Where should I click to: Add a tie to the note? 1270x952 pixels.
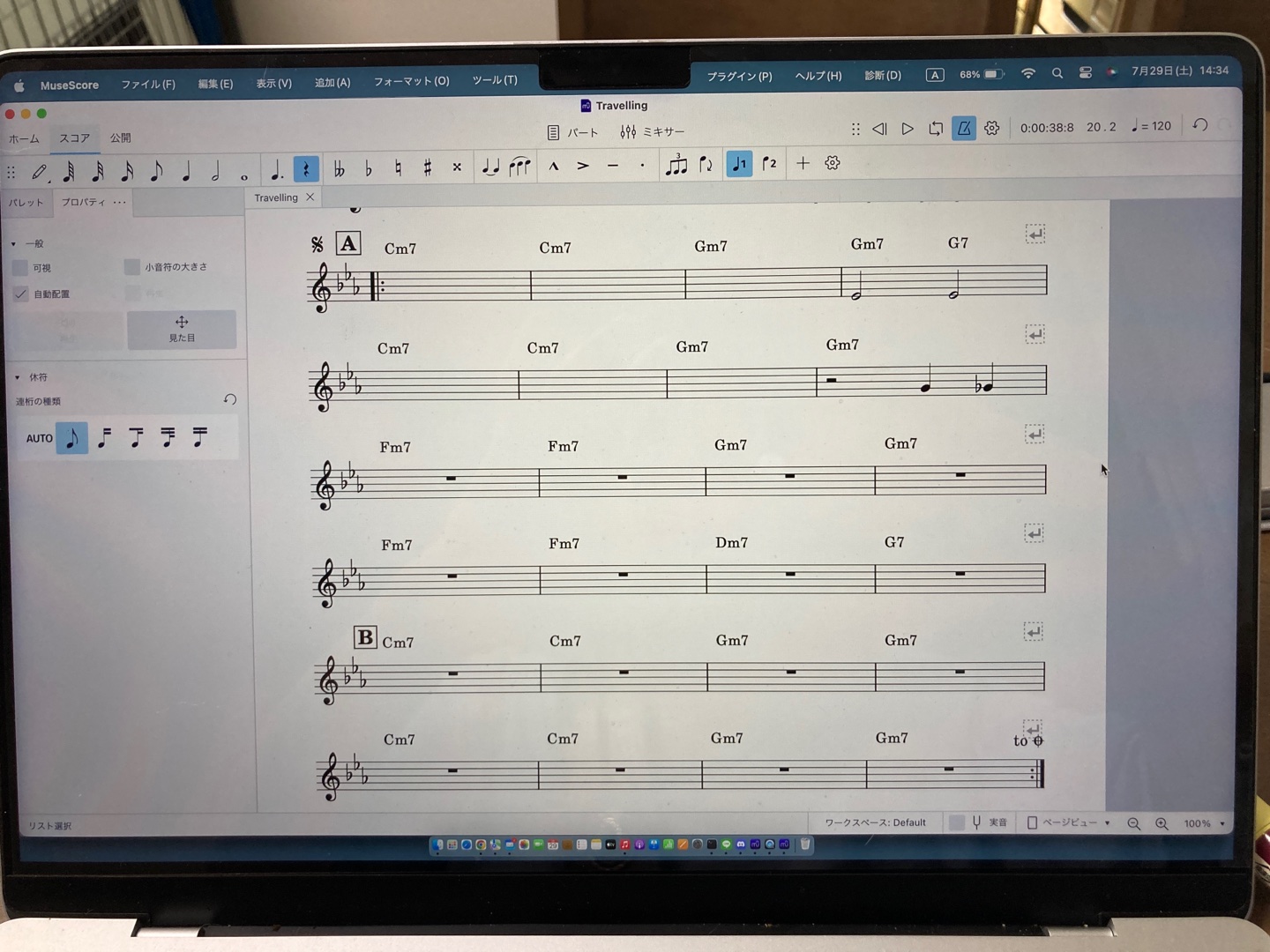[x=490, y=167]
